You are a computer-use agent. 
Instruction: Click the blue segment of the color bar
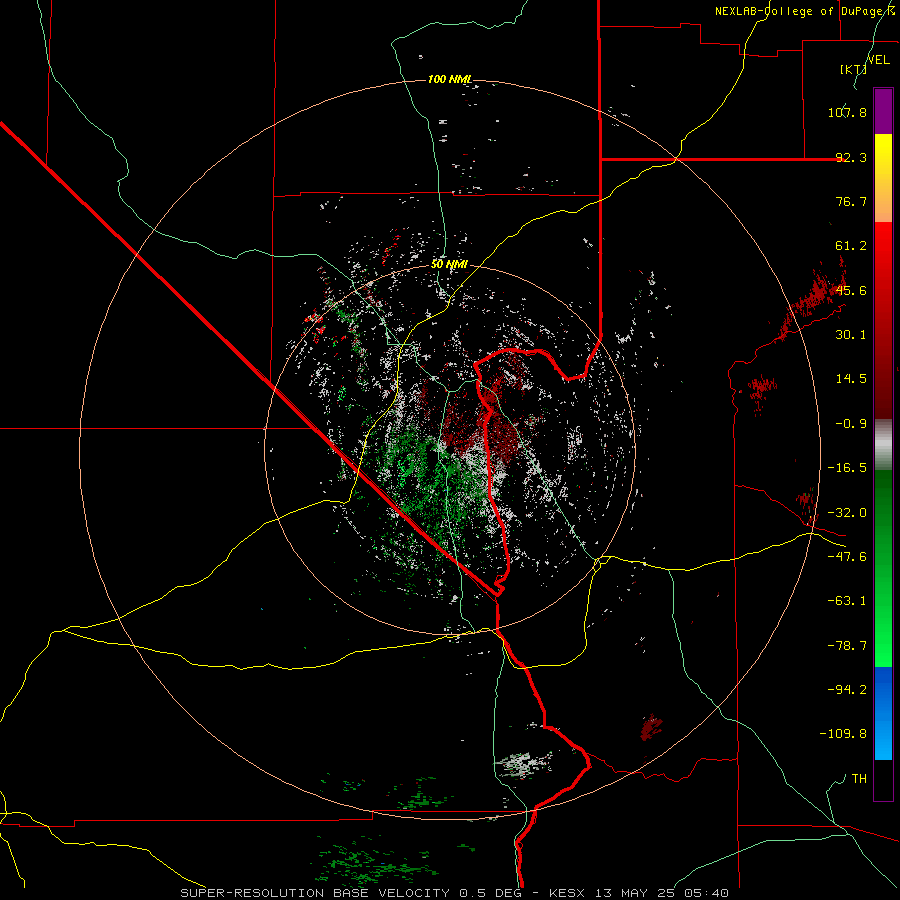click(883, 713)
